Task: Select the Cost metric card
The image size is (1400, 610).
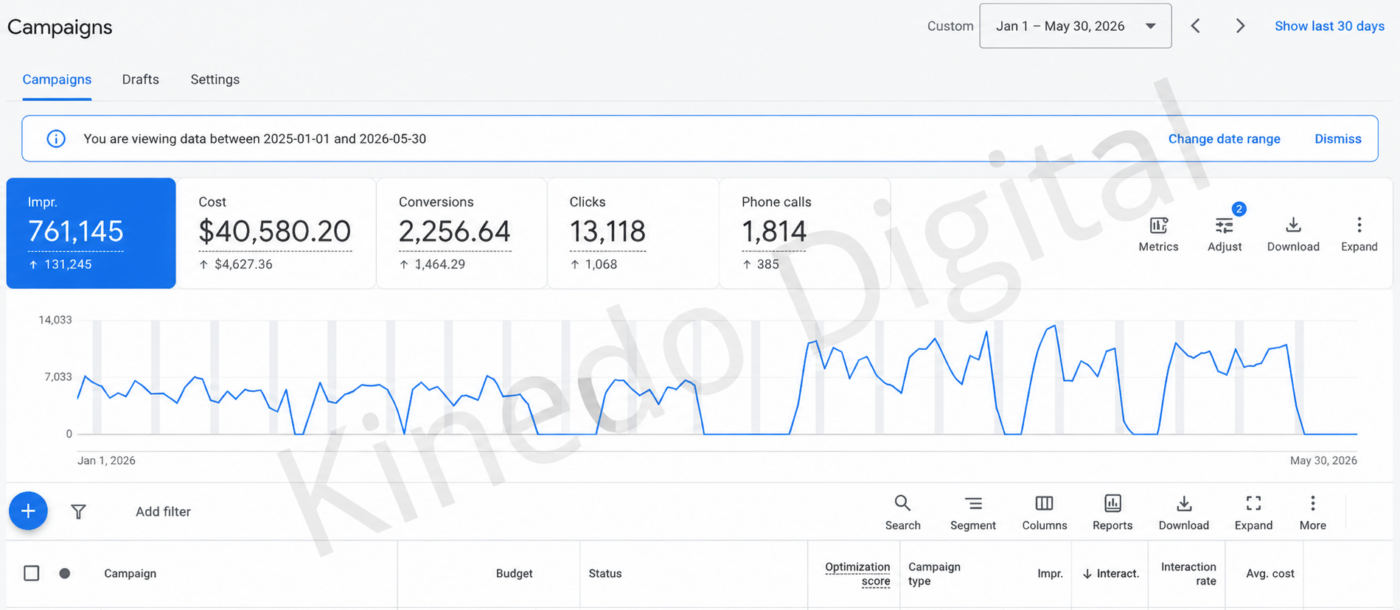Action: (x=275, y=233)
